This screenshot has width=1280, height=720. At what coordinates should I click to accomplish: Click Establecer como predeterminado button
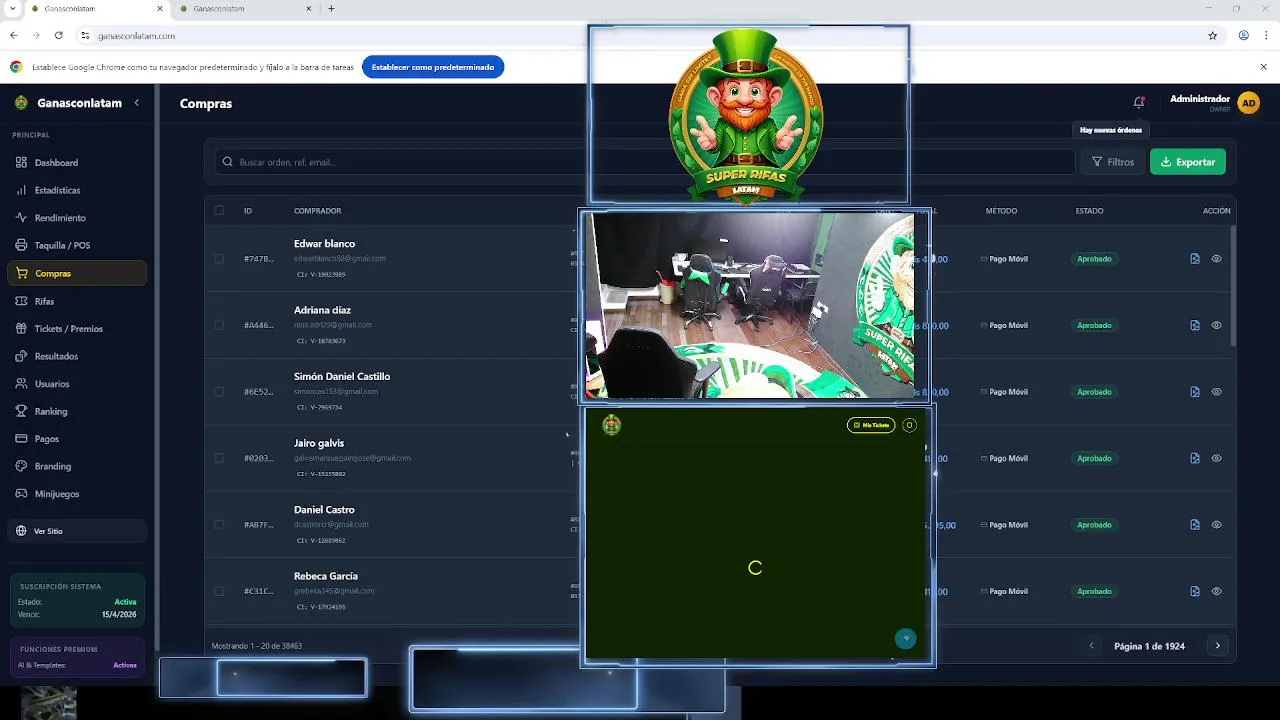coord(433,67)
